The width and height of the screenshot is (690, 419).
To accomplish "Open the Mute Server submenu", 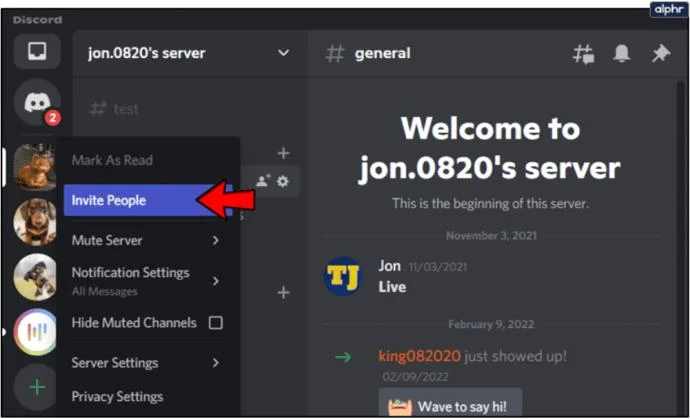I will tap(148, 240).
